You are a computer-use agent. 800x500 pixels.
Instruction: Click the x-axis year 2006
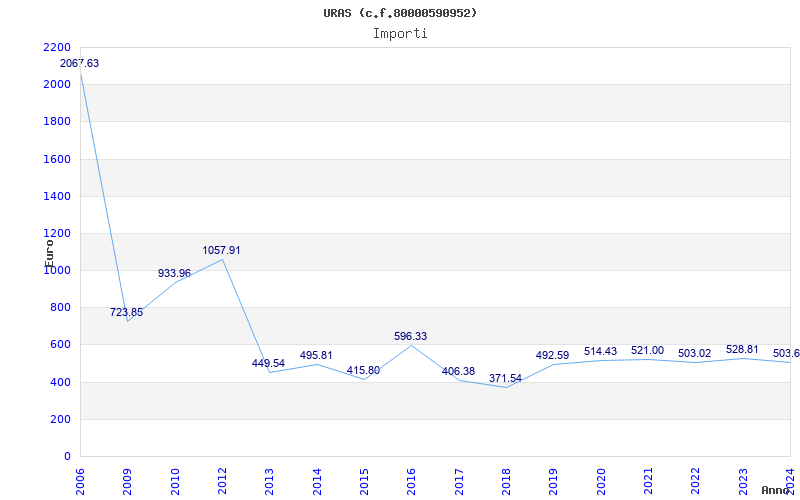(80, 482)
